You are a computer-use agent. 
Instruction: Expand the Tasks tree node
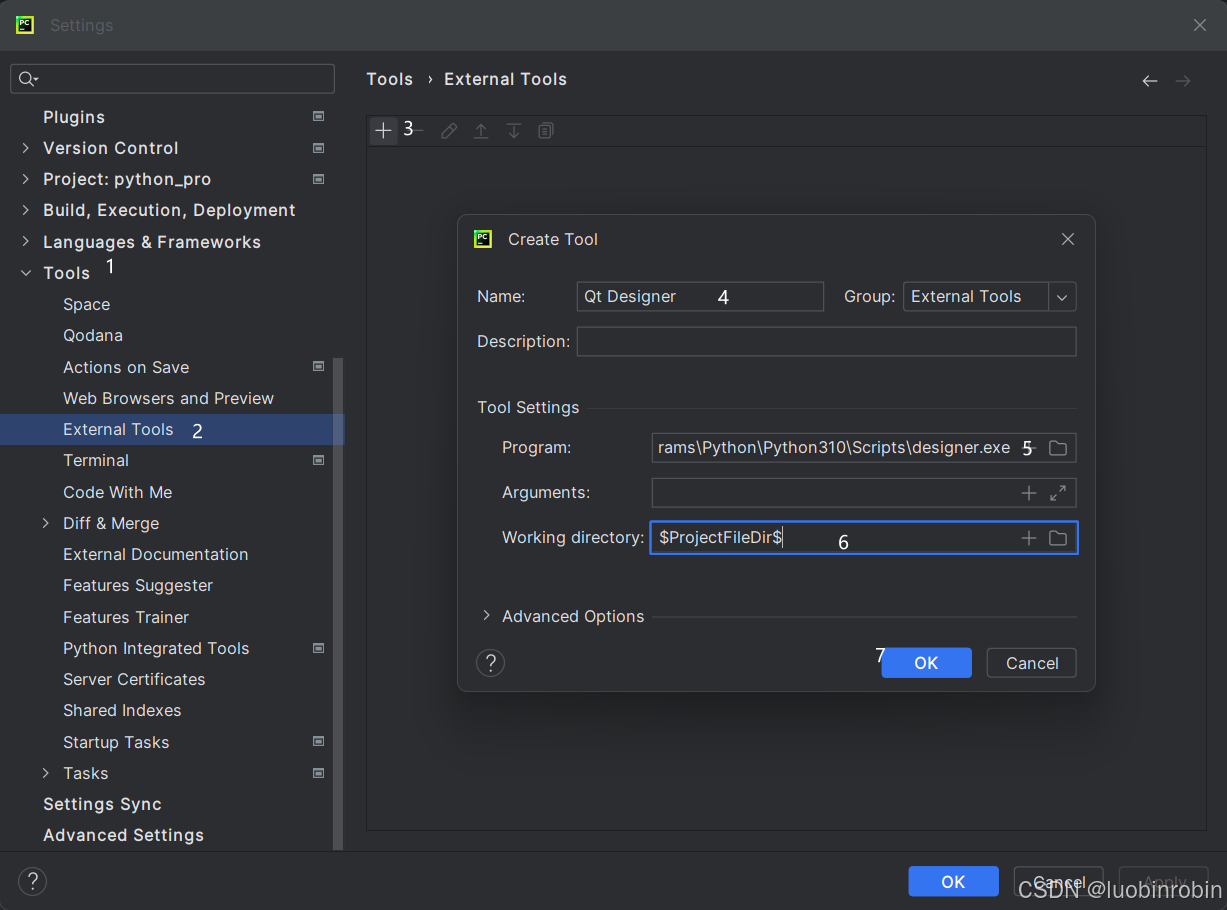pyautogui.click(x=46, y=773)
